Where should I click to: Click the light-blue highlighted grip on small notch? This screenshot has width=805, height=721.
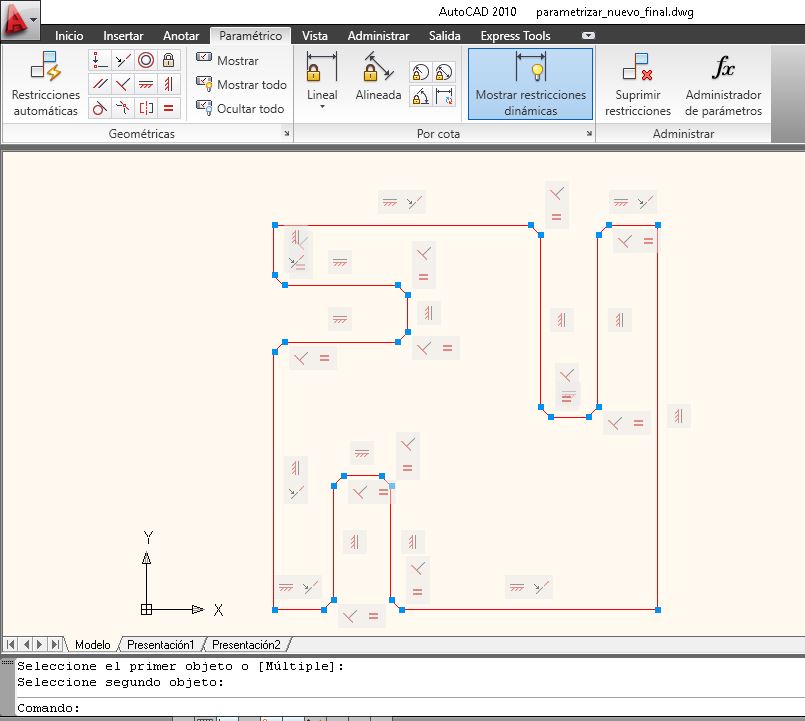[392, 486]
